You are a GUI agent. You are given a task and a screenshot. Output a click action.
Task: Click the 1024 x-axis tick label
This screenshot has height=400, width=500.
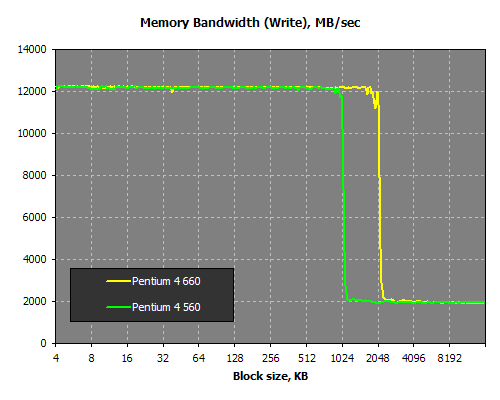coord(342,358)
